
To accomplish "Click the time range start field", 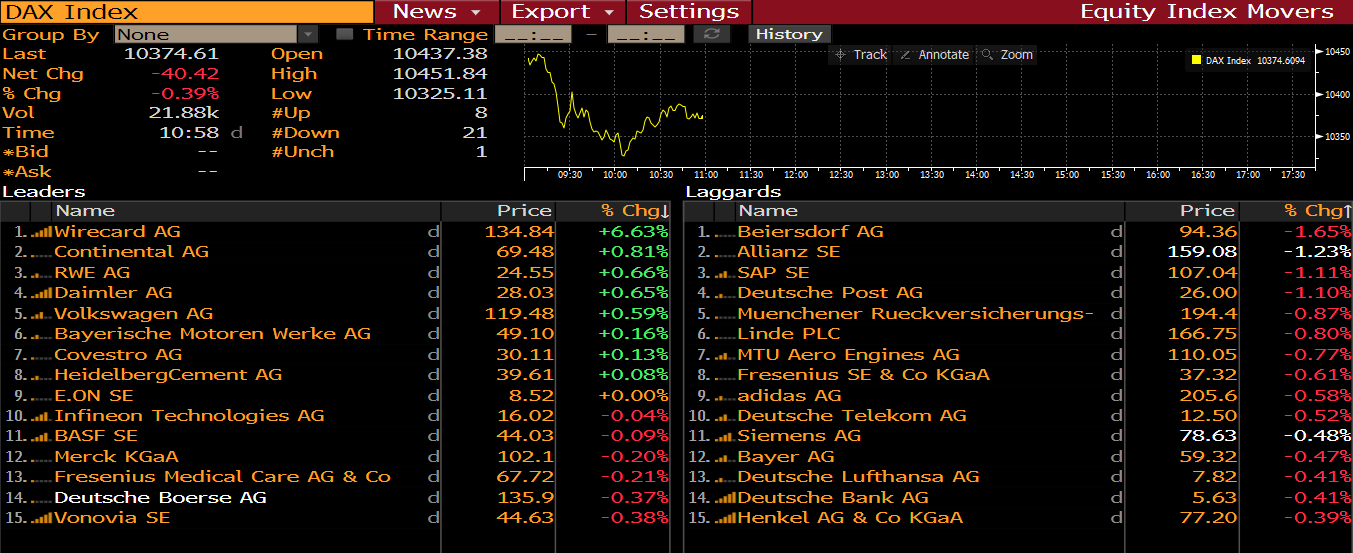I will pos(533,34).
